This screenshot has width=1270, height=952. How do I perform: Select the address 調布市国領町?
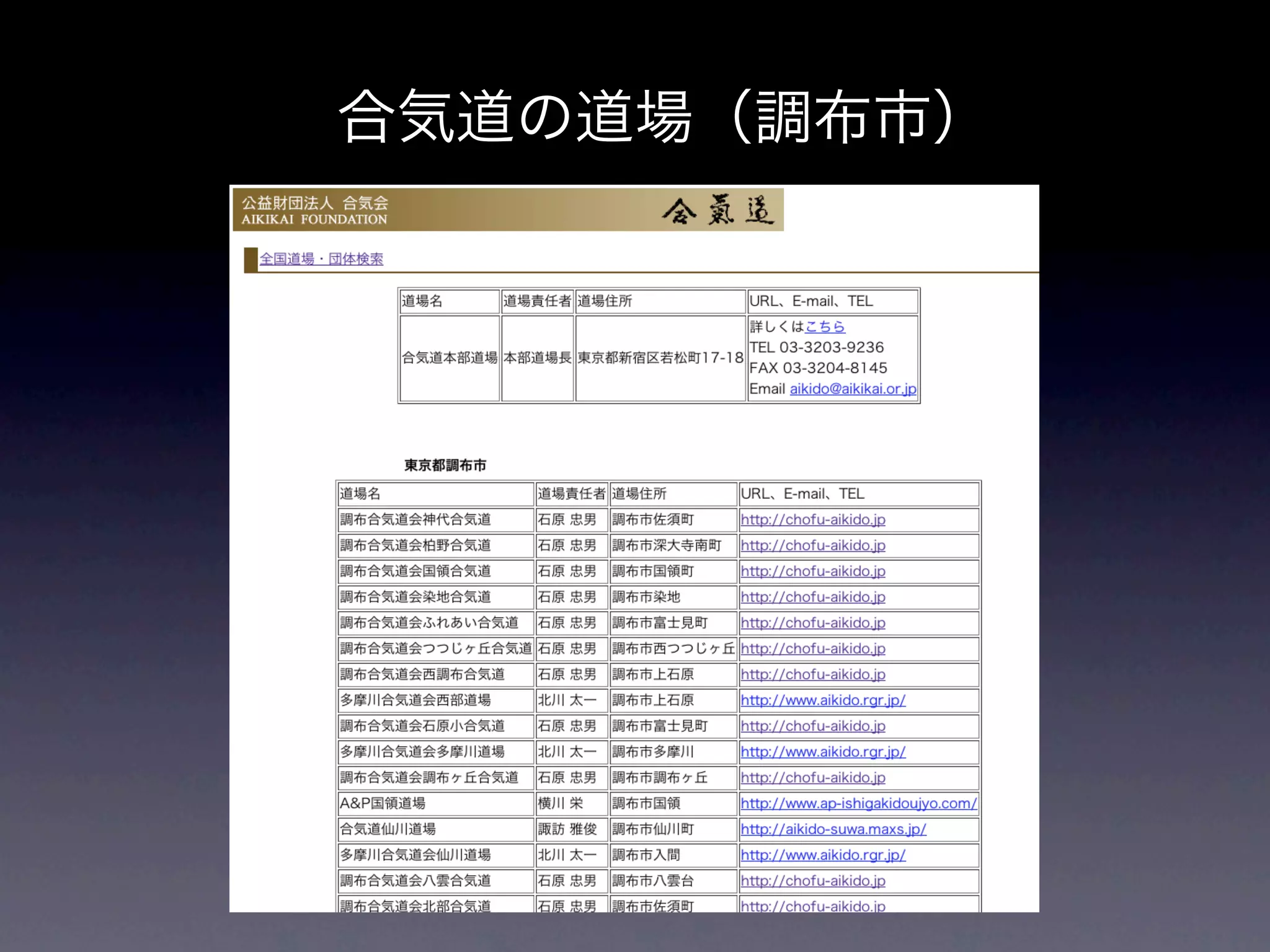(x=654, y=571)
